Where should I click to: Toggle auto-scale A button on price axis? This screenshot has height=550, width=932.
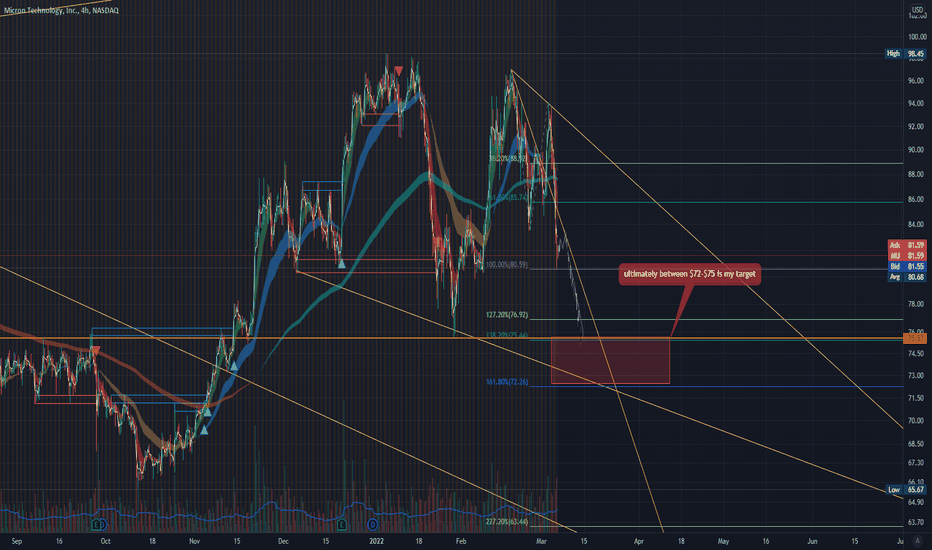[917, 540]
